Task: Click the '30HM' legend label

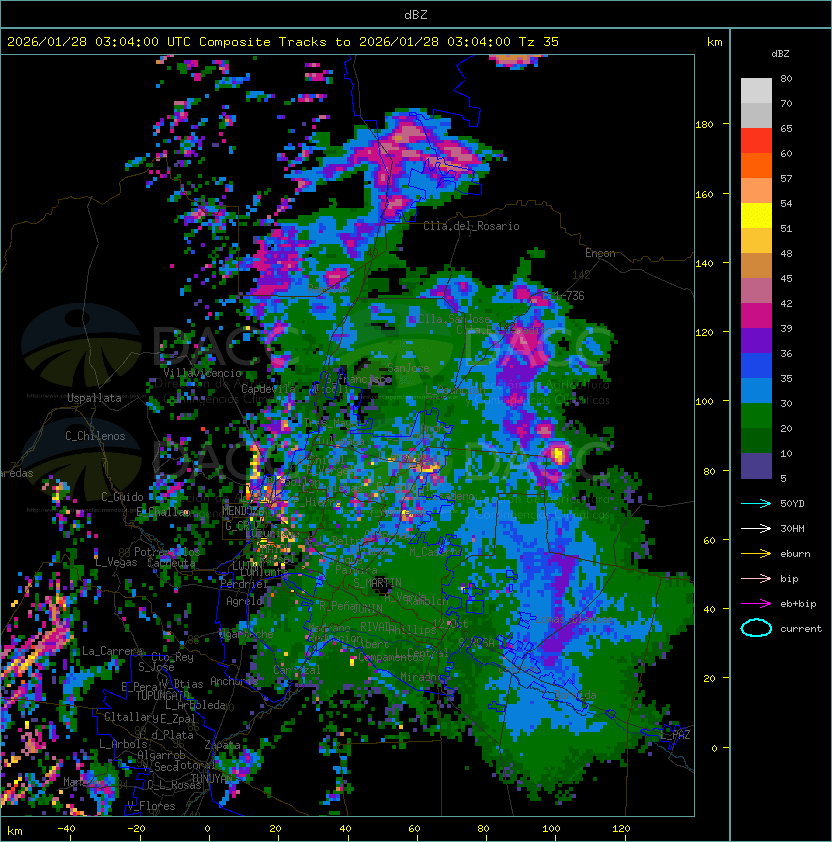Action: point(792,528)
